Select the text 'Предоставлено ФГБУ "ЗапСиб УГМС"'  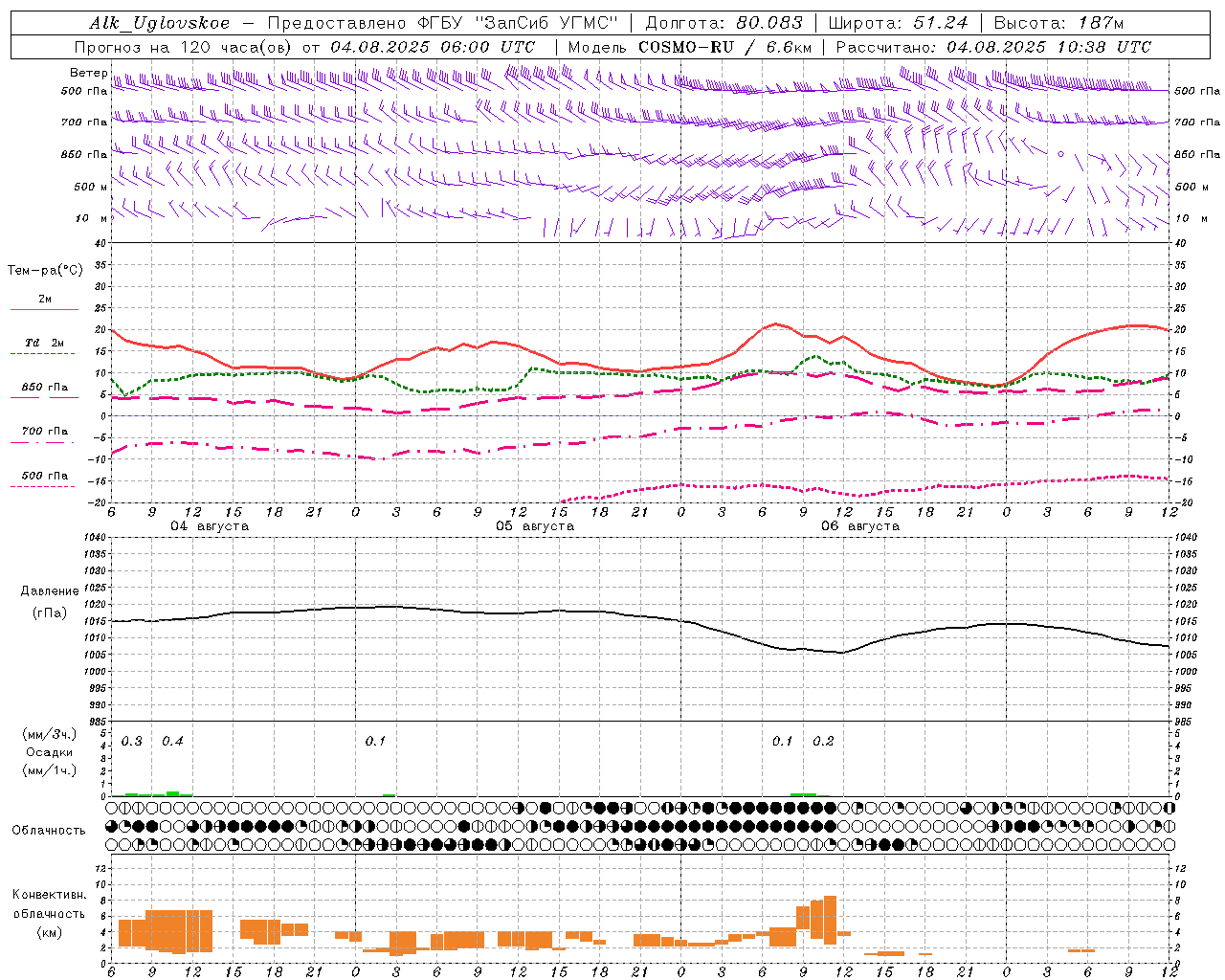click(443, 23)
